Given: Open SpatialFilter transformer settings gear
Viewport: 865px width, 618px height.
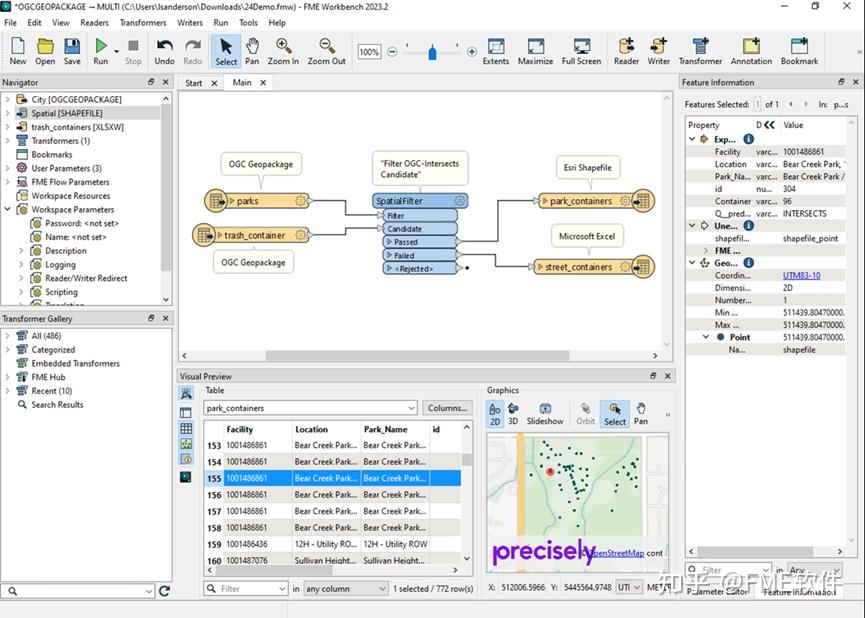Looking at the screenshot, I should click(x=459, y=201).
